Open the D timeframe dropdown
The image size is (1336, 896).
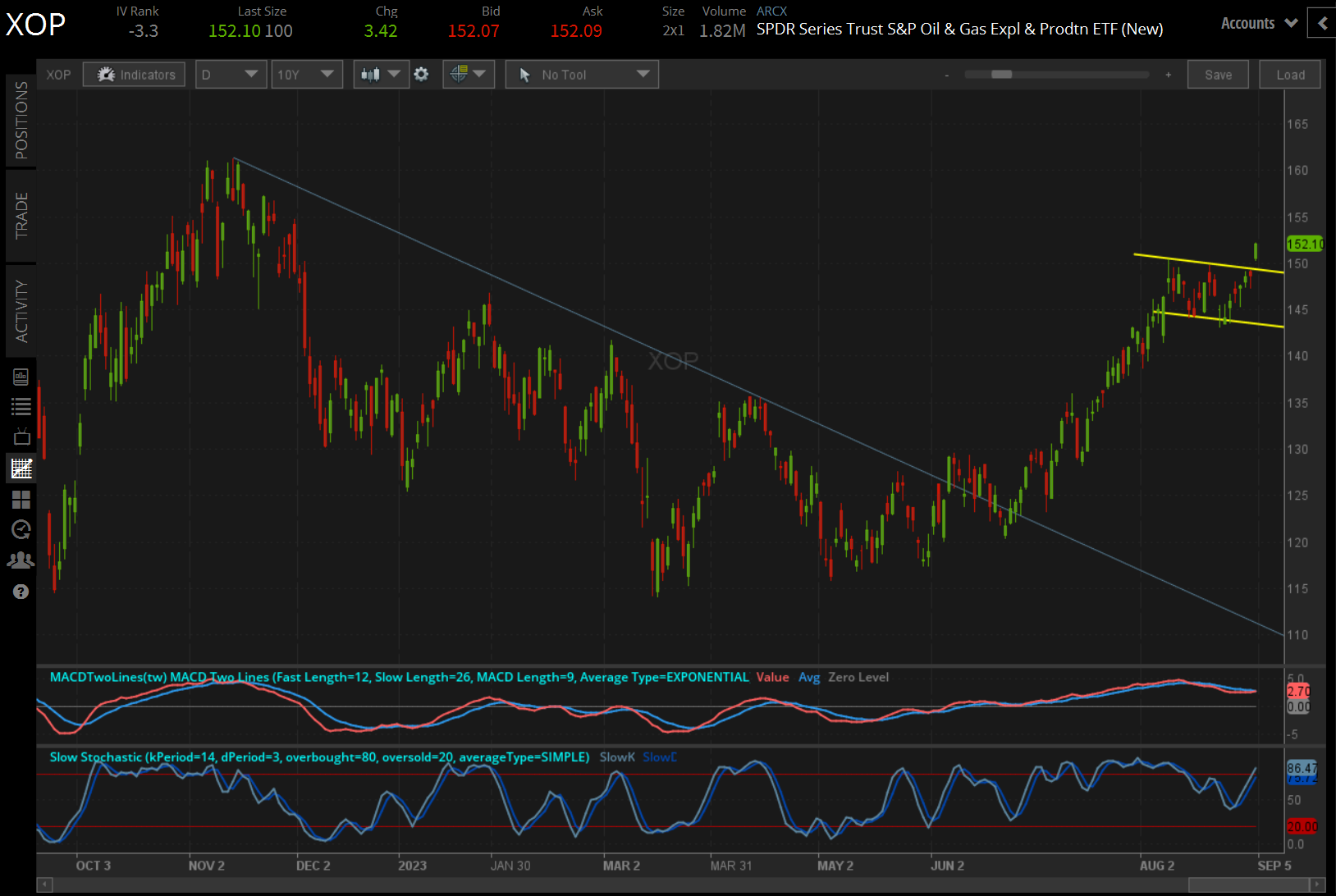pos(231,74)
